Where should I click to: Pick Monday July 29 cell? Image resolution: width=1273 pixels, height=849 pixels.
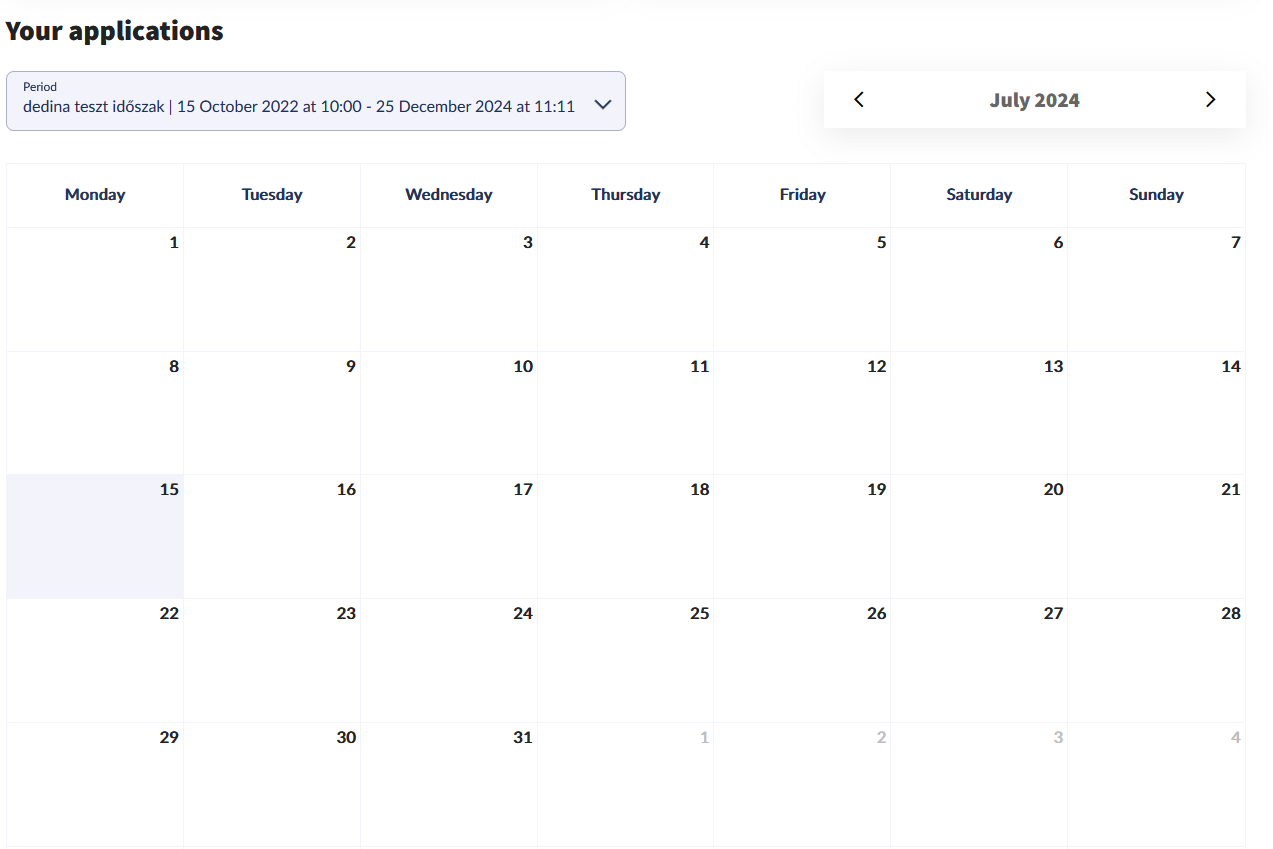coord(95,784)
